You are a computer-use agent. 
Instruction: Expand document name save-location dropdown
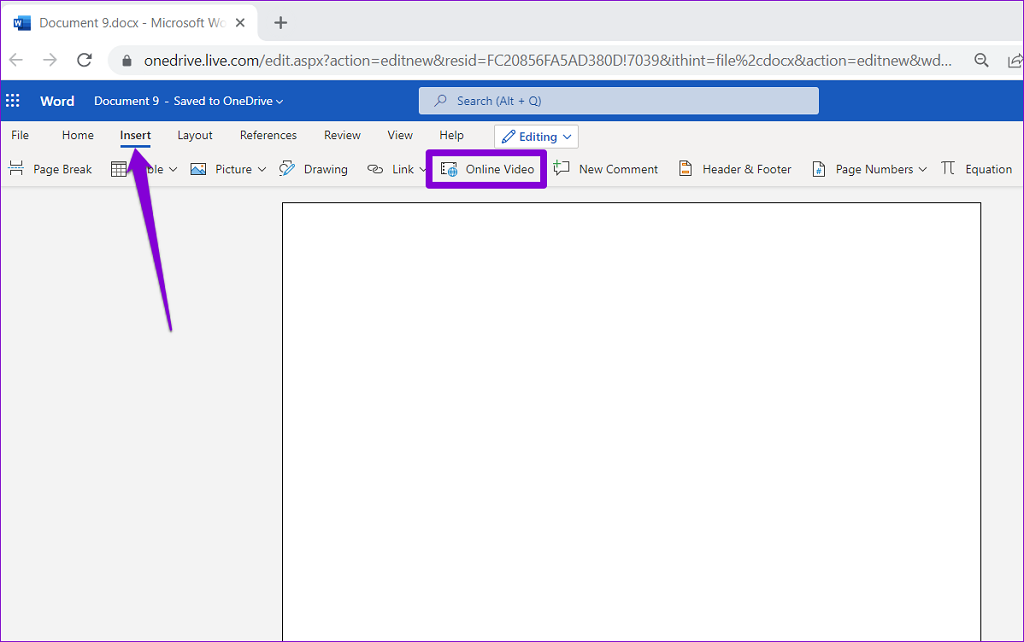coord(280,101)
